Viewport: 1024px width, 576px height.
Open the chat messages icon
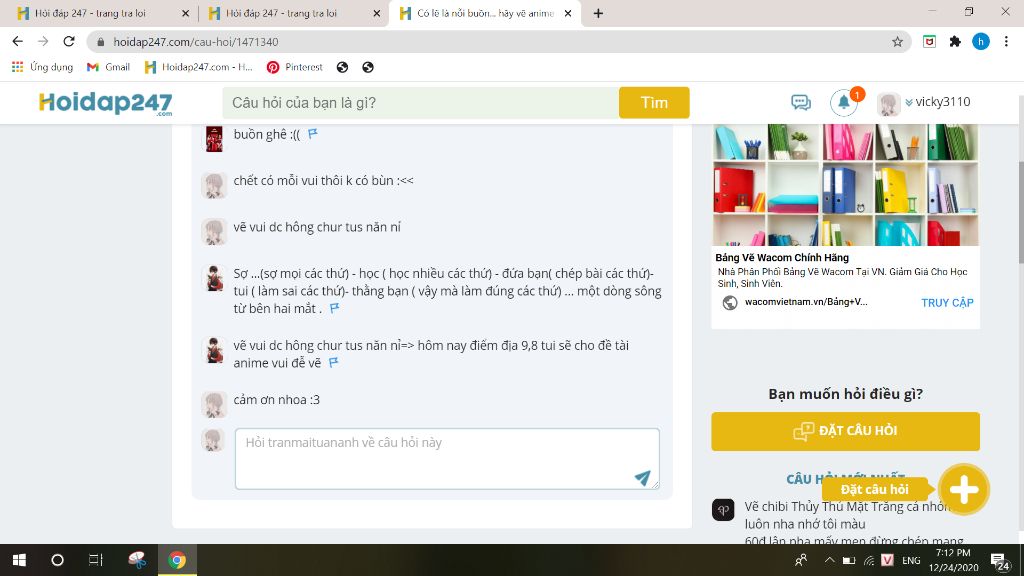(801, 103)
